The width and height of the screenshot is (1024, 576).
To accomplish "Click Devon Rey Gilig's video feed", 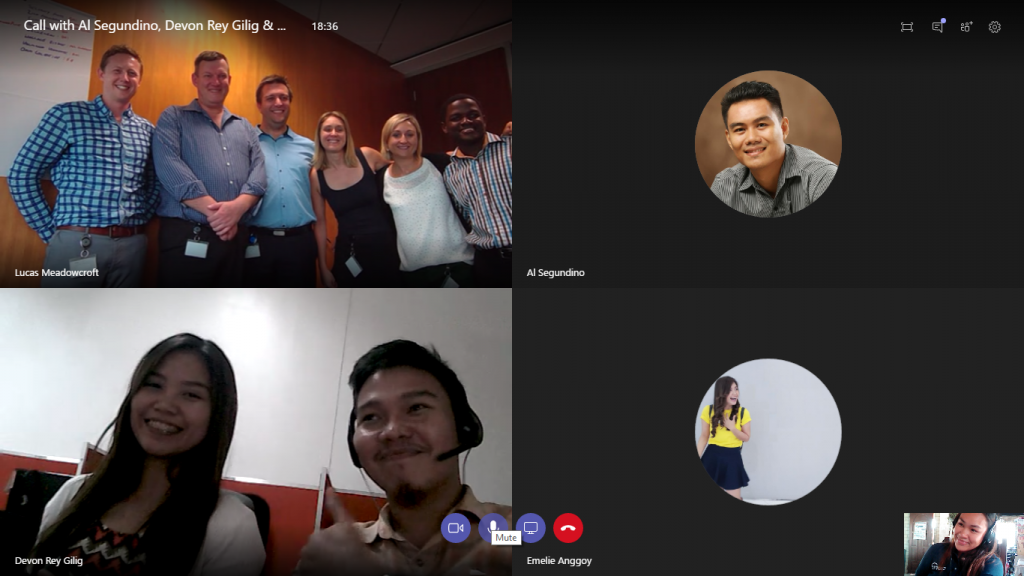I will [256, 432].
